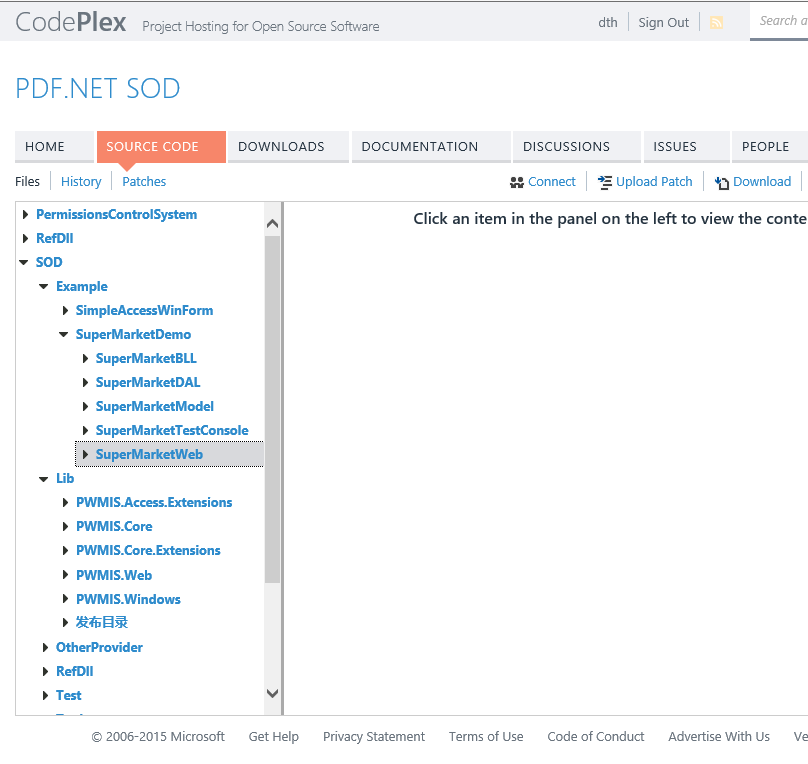The width and height of the screenshot is (808, 764).
Task: Select the PWMIS.Windows tree folder
Action: 128,599
